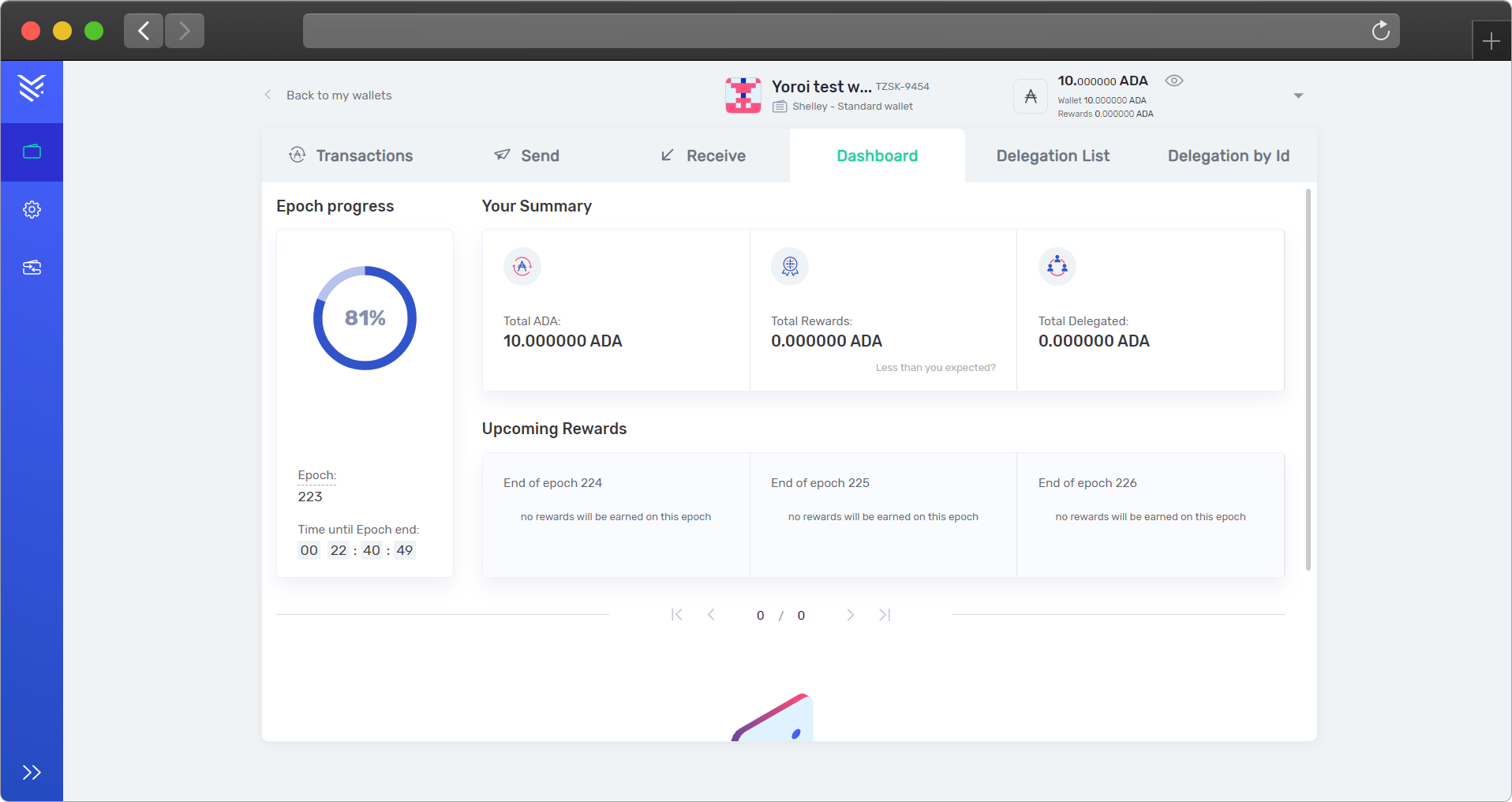Click Back to my wallets link

coord(339,96)
